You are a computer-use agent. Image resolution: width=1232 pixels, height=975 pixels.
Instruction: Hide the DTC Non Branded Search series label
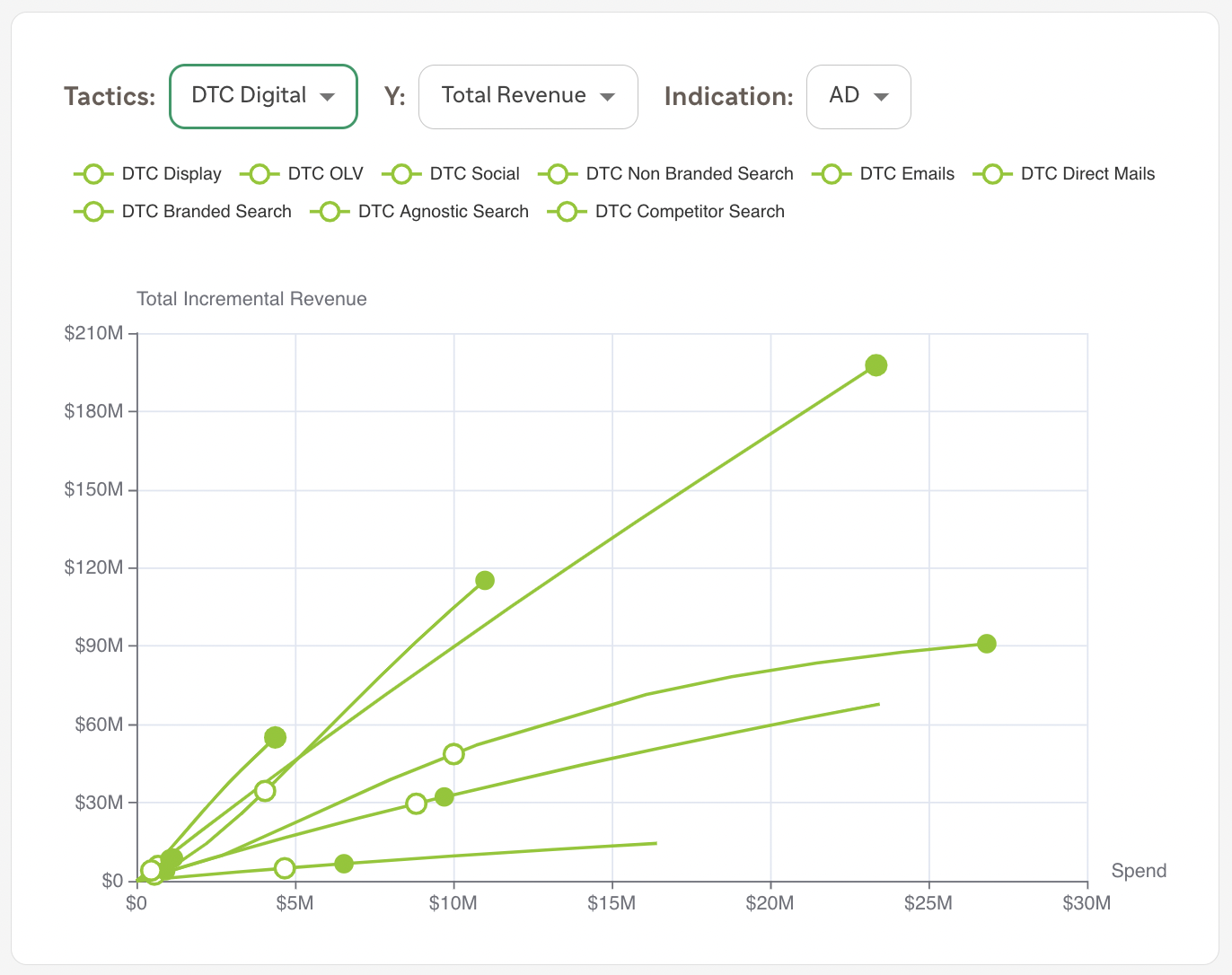690,174
